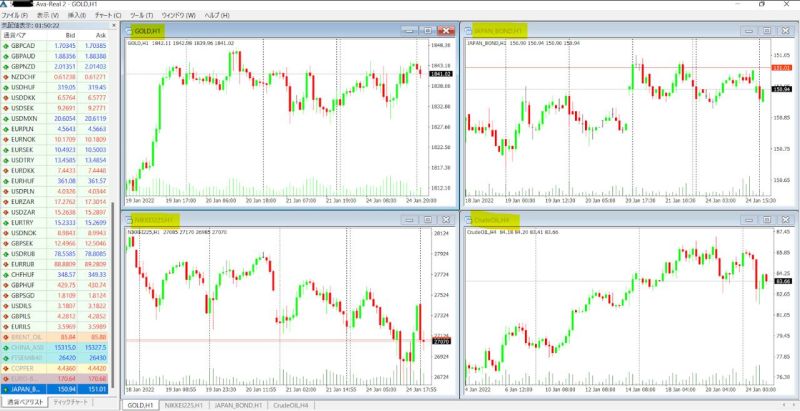The height and width of the screenshot is (411, 800).
Task: Click the red arrow icon beside NZDCHF
Action: click(x=6, y=77)
